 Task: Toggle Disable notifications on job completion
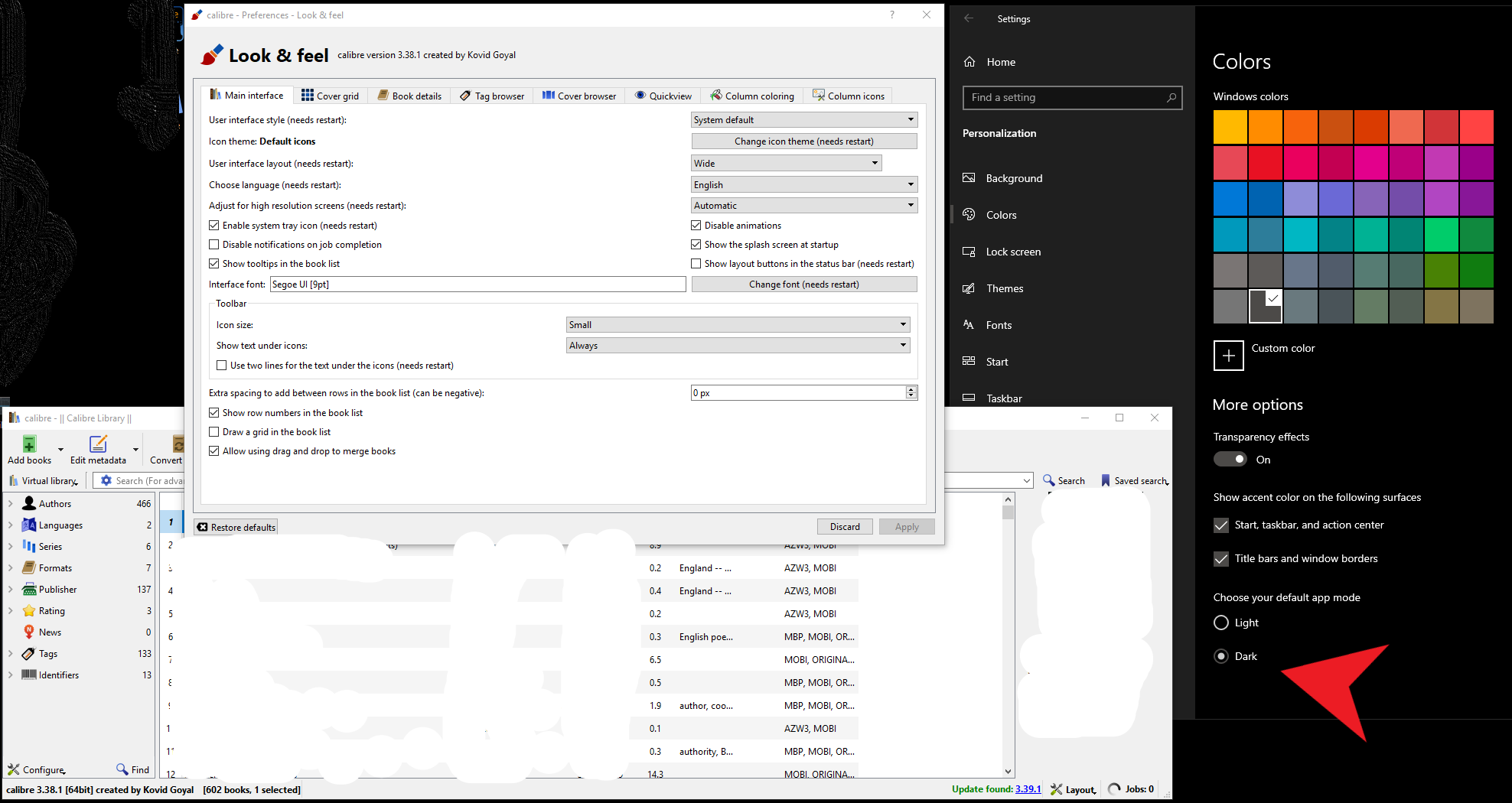pyautogui.click(x=214, y=245)
